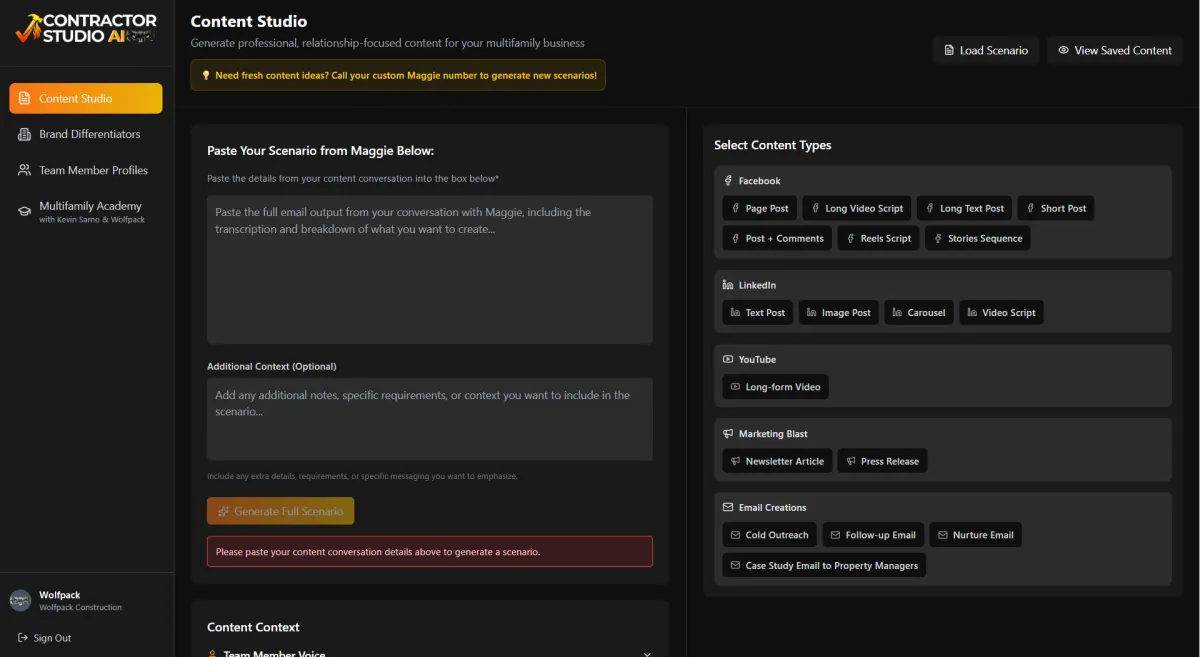This screenshot has height=657, width=1200.
Task: Click the lightbulb icon in tip banner
Action: [205, 75]
